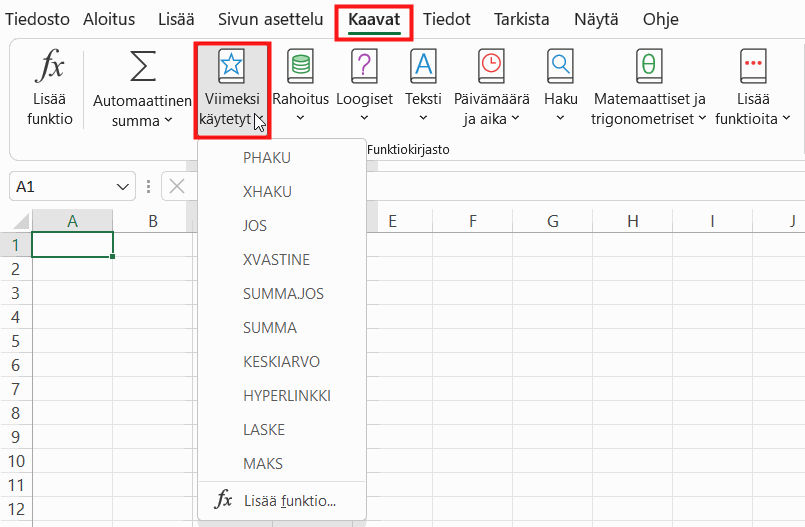The height and width of the screenshot is (527, 805).
Task: Click the select-all corner triangle
Action: tap(21, 221)
